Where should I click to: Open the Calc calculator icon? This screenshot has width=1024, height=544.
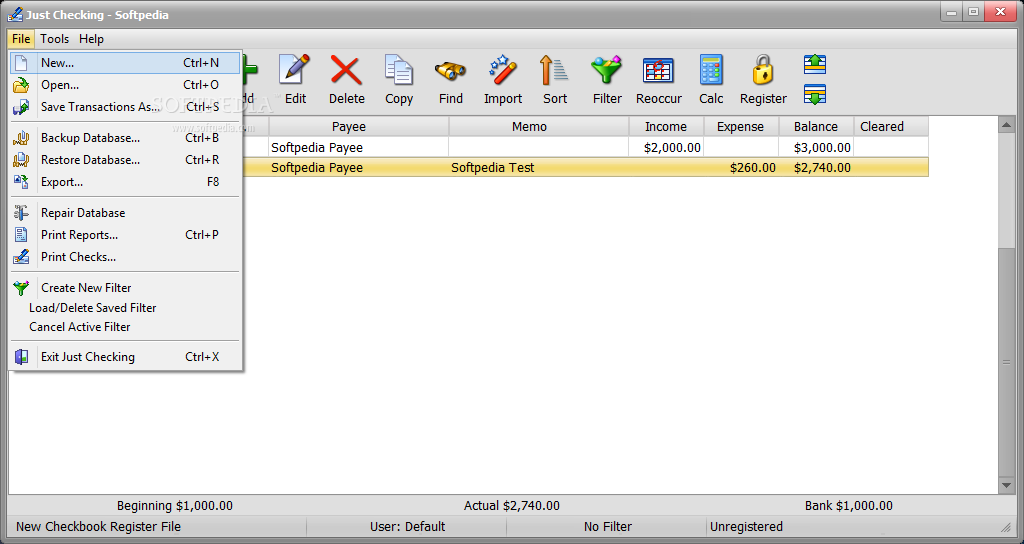(711, 70)
